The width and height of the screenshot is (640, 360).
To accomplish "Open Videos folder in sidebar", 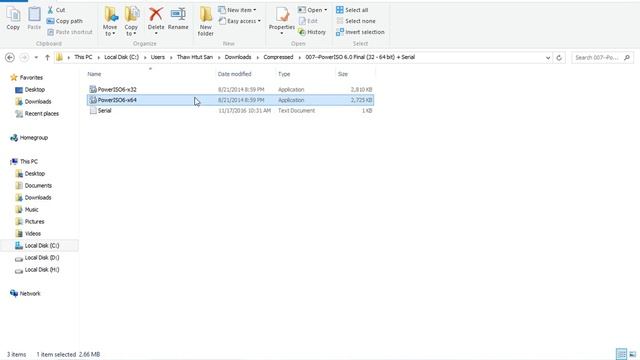I will [x=28, y=233].
